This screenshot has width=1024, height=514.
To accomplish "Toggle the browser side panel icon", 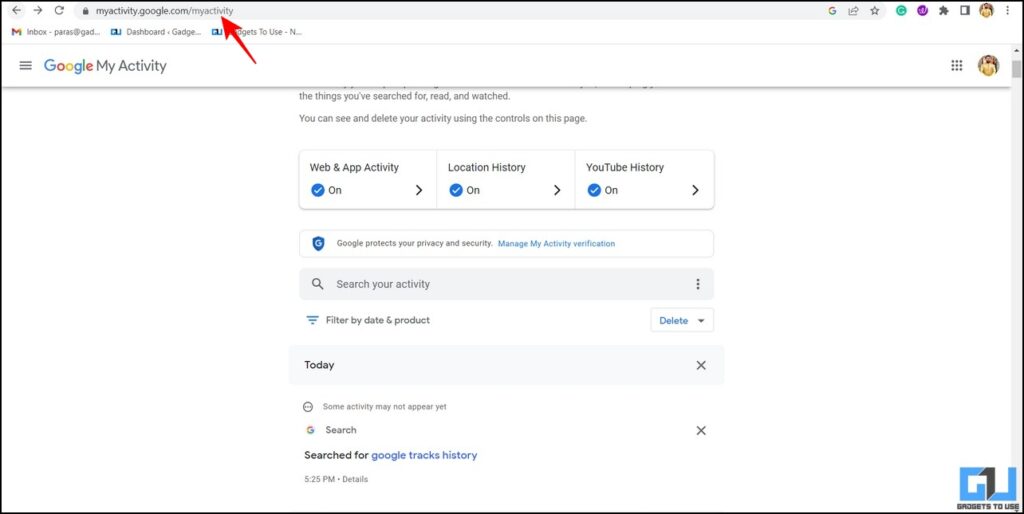I will 965,10.
